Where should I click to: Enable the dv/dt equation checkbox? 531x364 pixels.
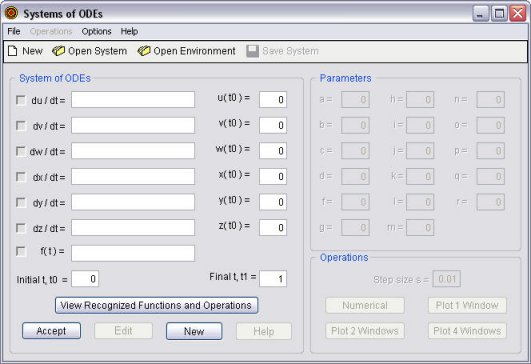21,126
